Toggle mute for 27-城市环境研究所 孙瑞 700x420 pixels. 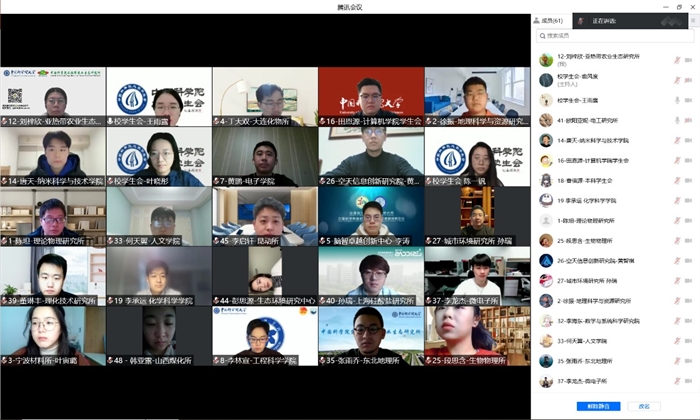click(x=677, y=280)
